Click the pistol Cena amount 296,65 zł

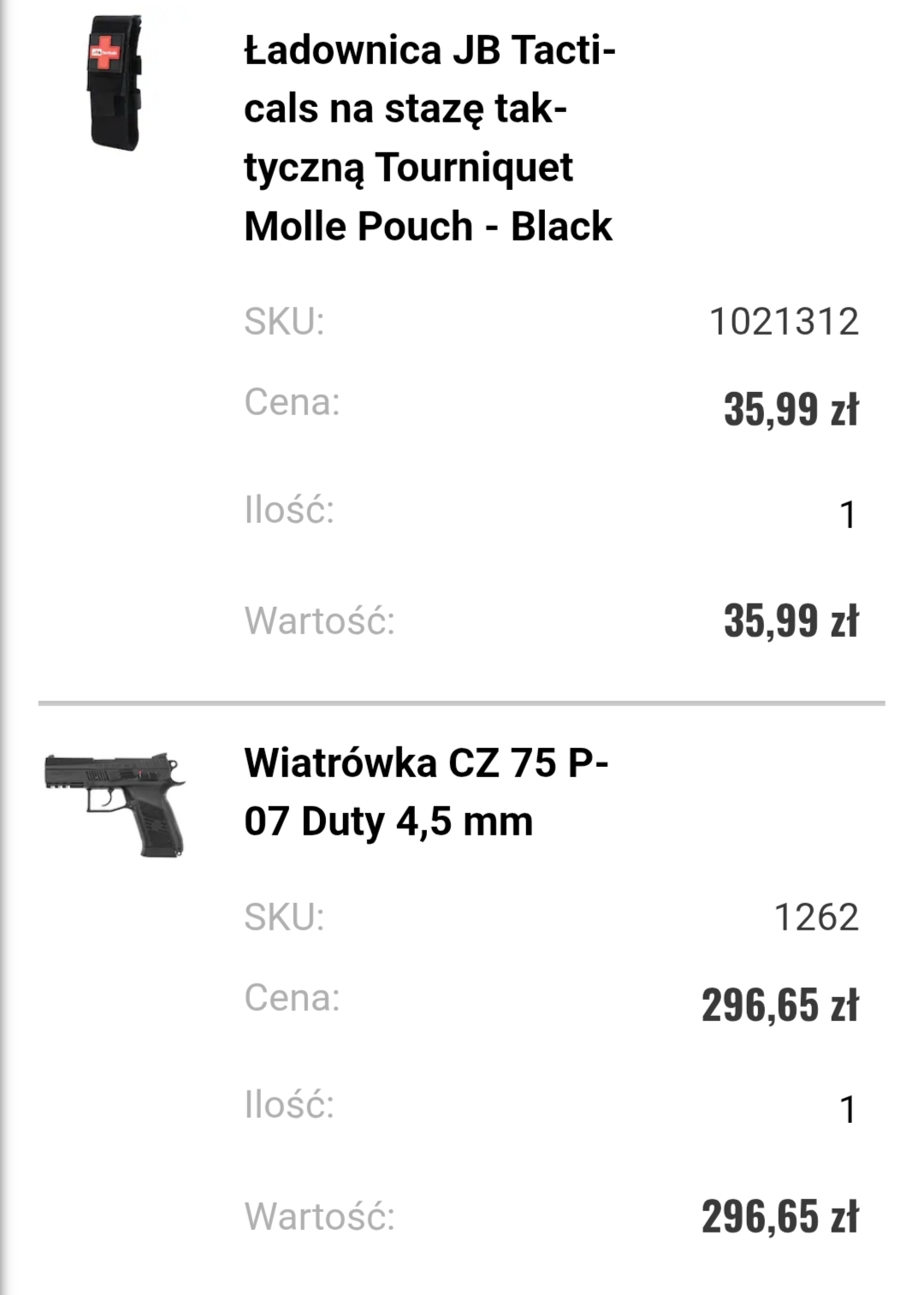(779, 1004)
